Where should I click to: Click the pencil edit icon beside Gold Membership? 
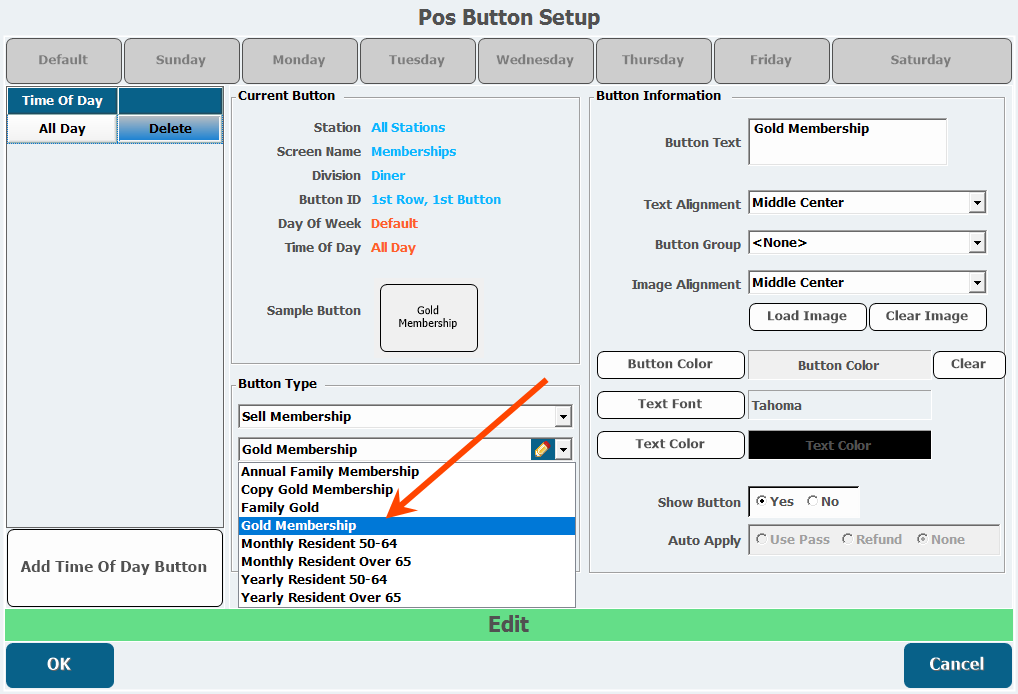(543, 449)
